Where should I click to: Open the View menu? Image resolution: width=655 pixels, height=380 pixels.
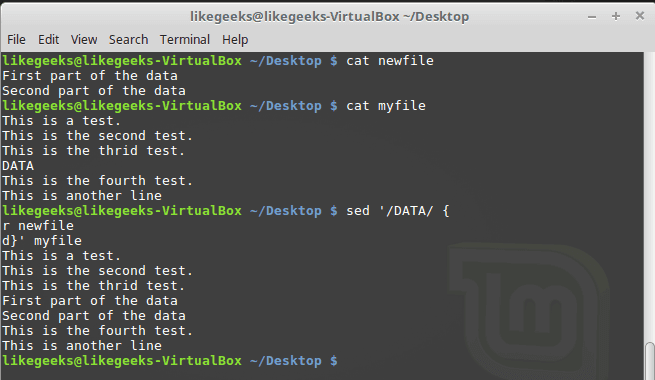pos(84,40)
